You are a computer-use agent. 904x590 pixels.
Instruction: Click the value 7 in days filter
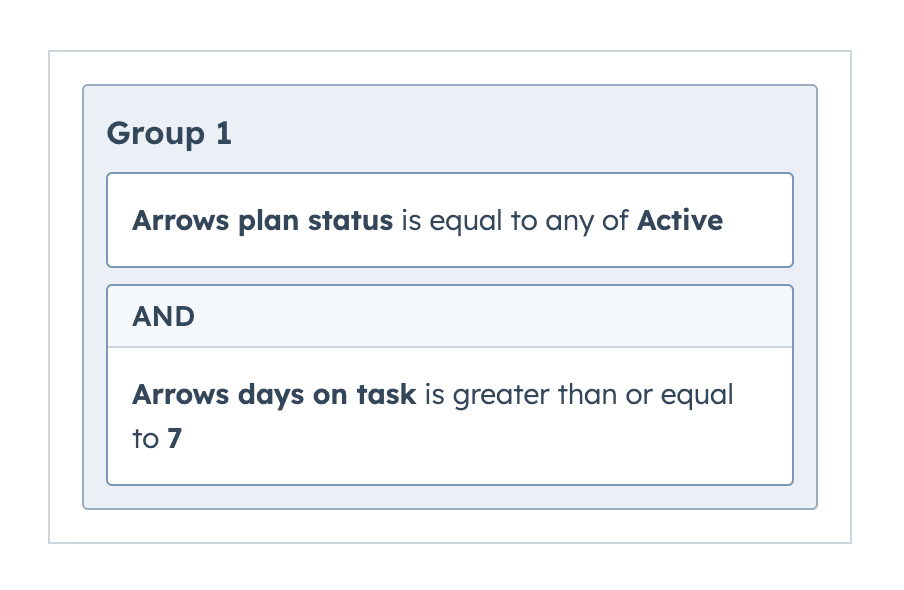pos(175,439)
